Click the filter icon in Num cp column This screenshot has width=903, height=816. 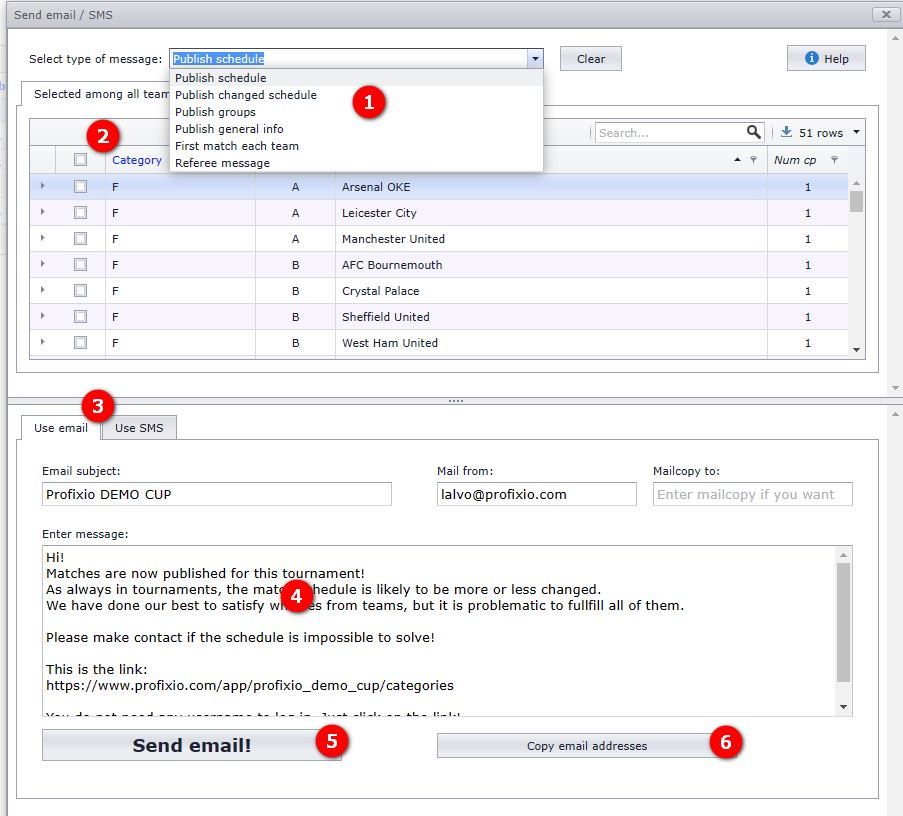pos(834,160)
